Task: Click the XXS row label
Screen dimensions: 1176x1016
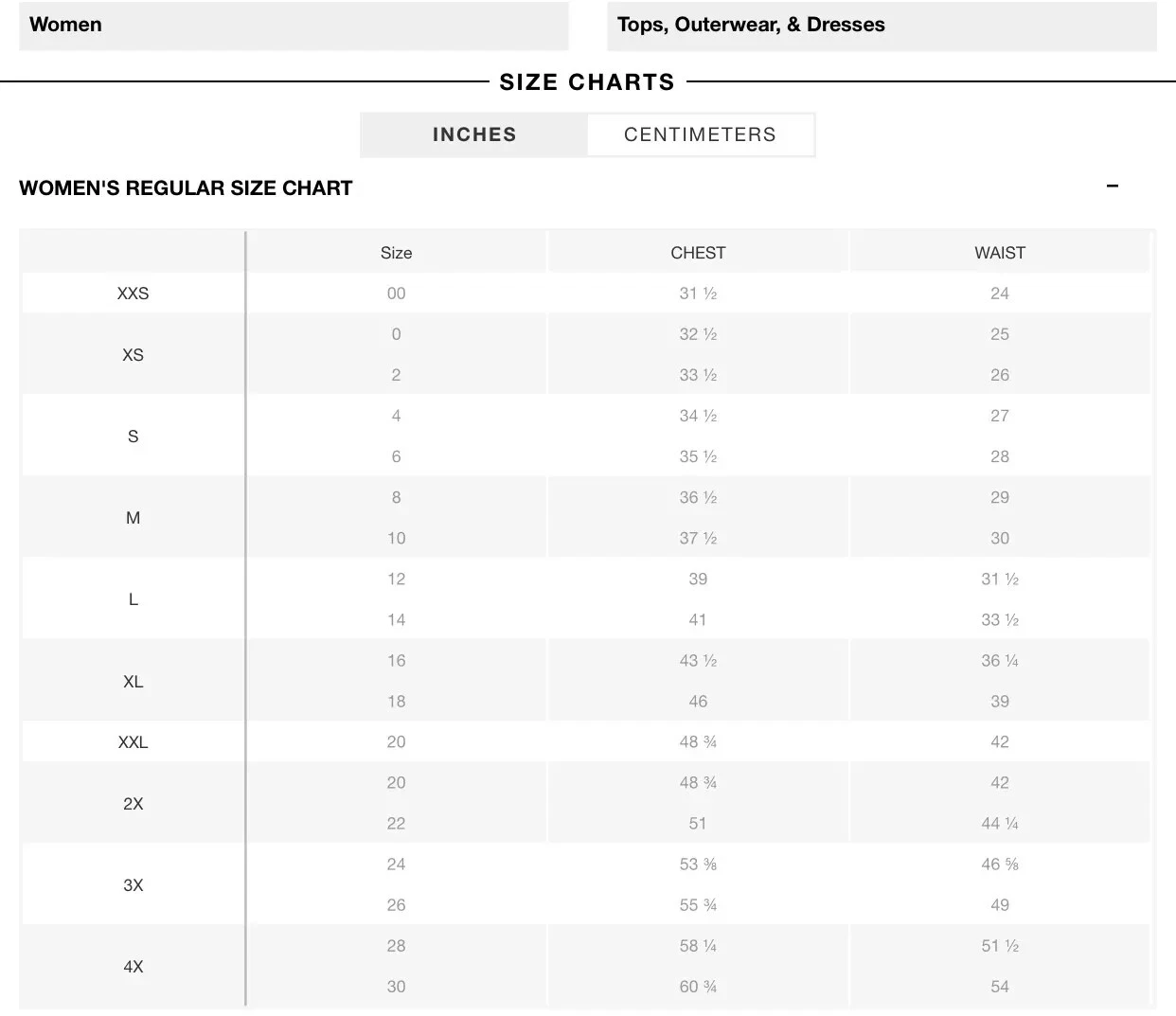Action: (x=133, y=294)
